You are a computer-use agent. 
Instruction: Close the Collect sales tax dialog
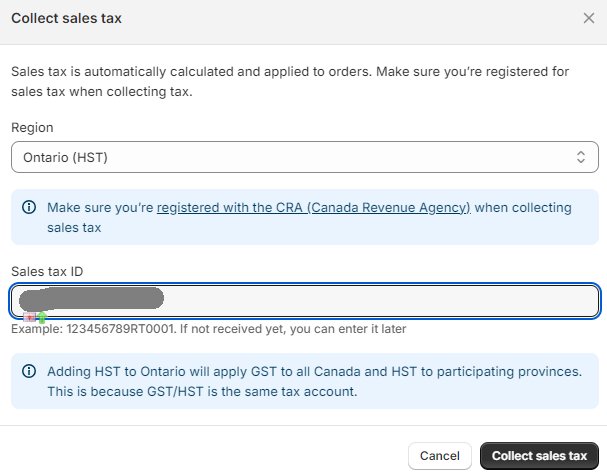(588, 18)
